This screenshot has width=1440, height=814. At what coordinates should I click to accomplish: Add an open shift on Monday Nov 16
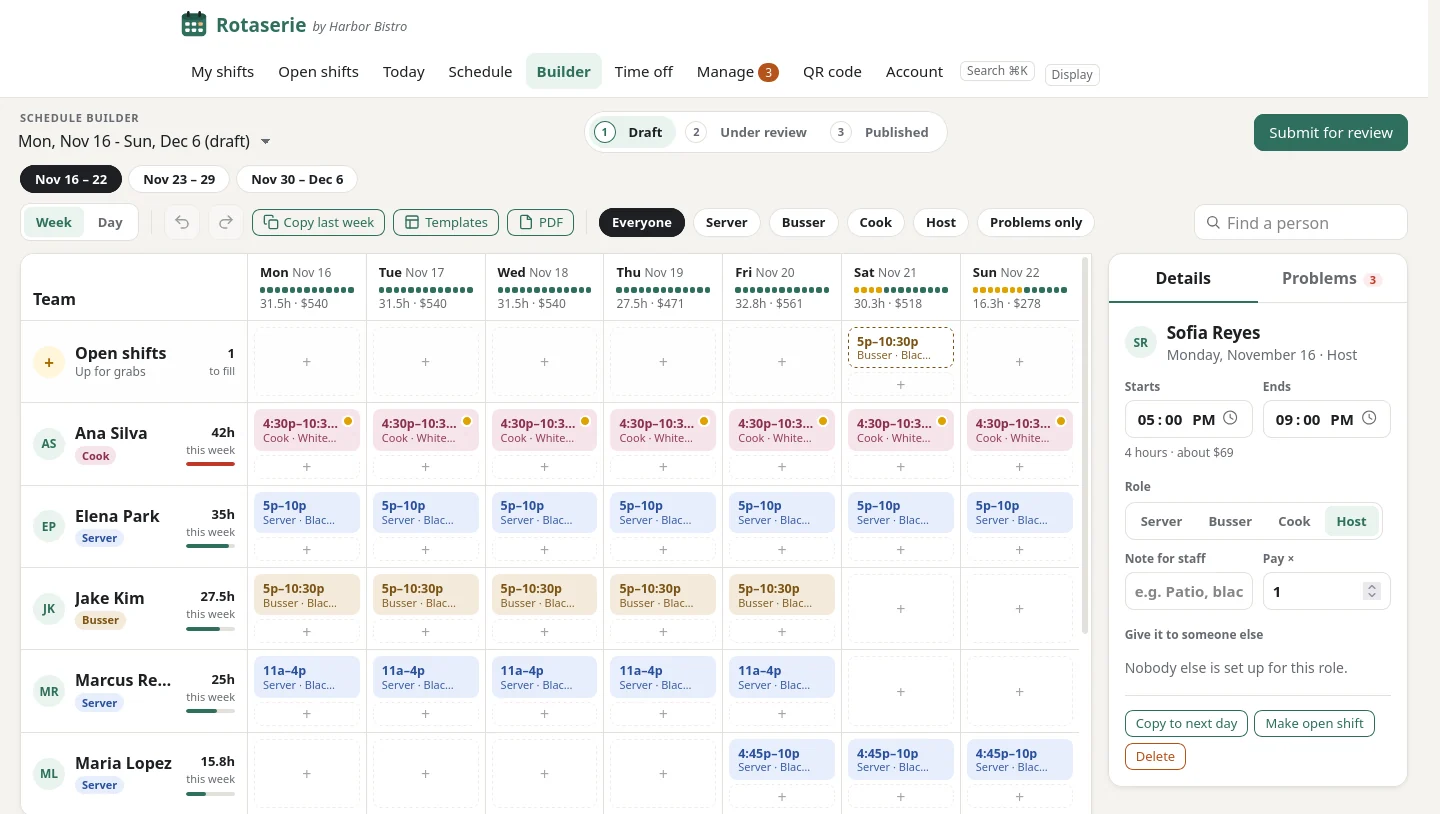(x=306, y=362)
